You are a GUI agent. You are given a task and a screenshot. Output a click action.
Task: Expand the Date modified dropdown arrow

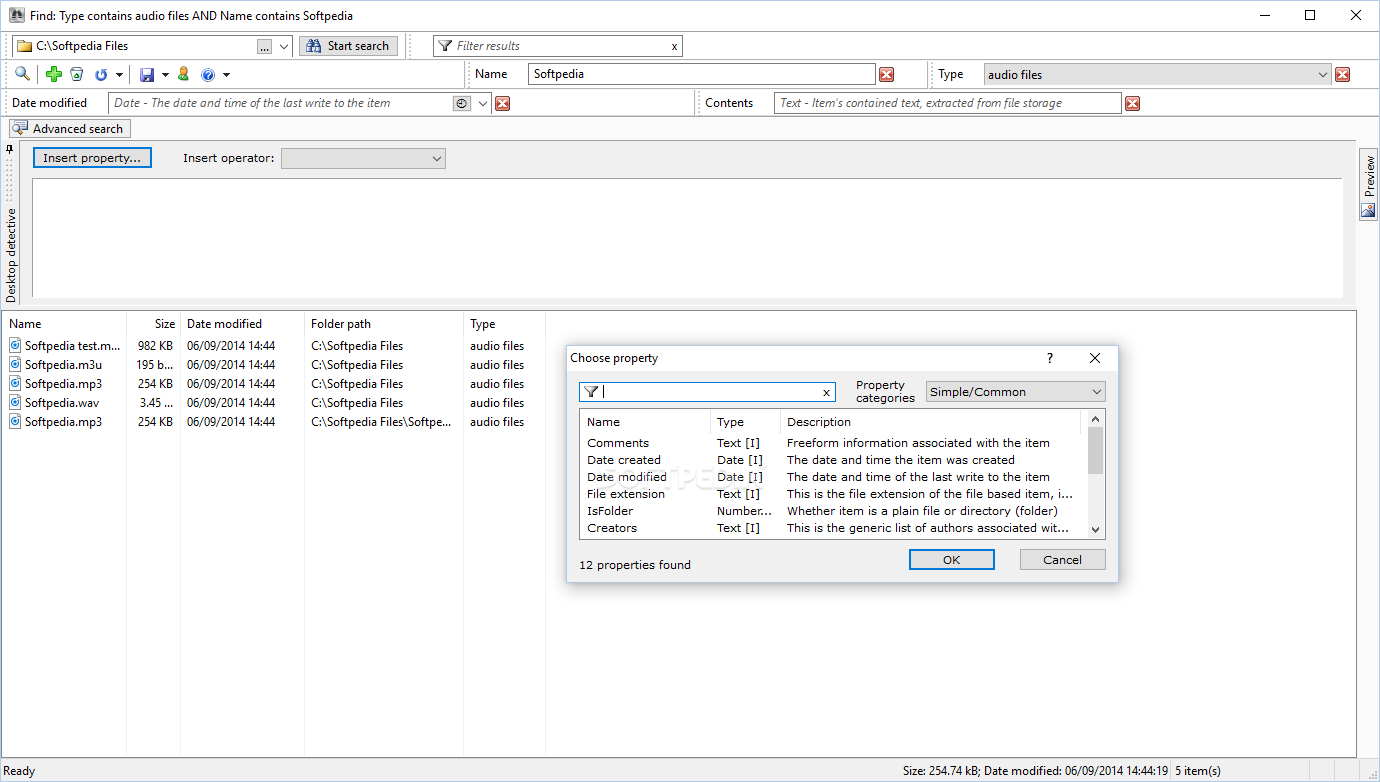click(483, 103)
